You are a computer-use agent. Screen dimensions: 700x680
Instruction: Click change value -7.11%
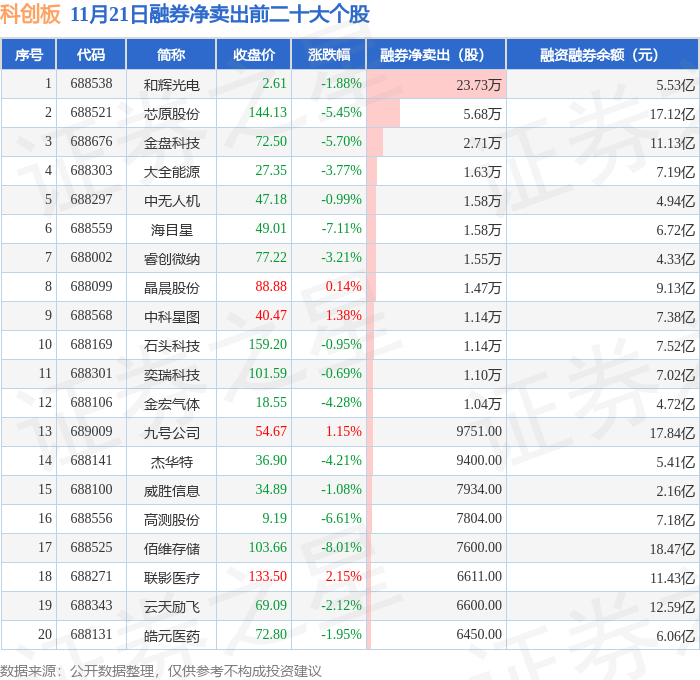coord(341,229)
